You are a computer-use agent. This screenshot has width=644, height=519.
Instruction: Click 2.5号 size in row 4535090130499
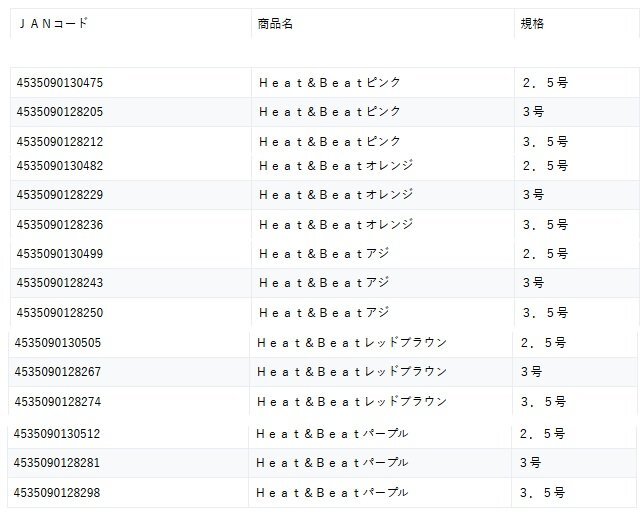pos(545,254)
